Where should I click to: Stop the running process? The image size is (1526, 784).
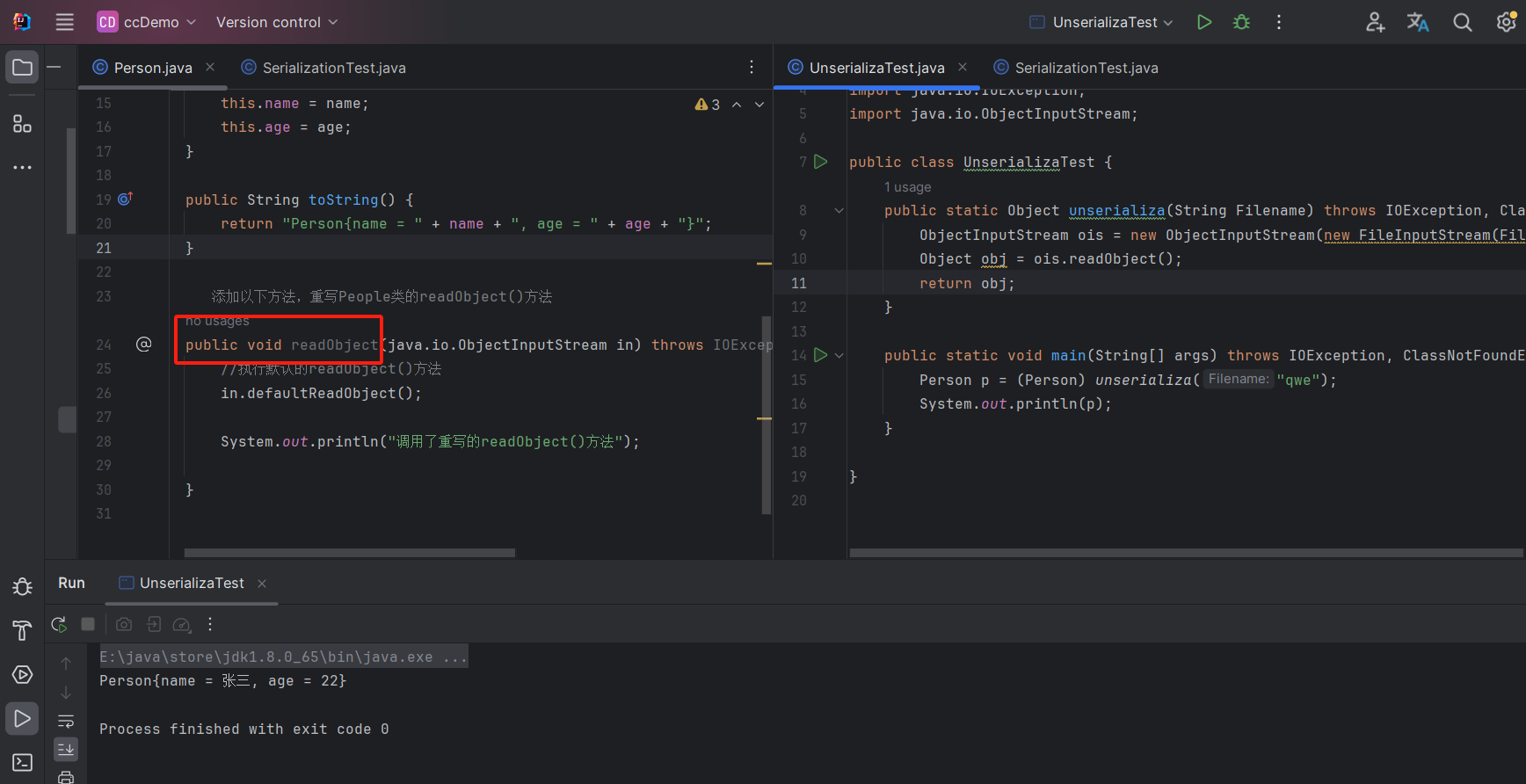[88, 624]
